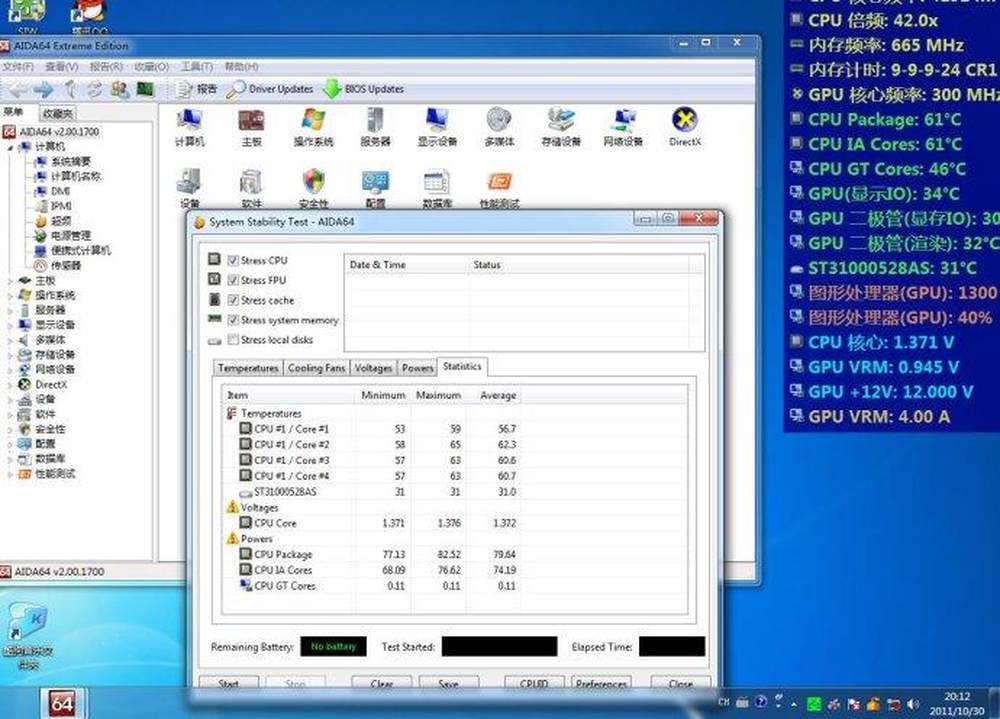Open Driver Updates from the toolbar
Viewport: 1000px width, 719px height.
(x=270, y=89)
